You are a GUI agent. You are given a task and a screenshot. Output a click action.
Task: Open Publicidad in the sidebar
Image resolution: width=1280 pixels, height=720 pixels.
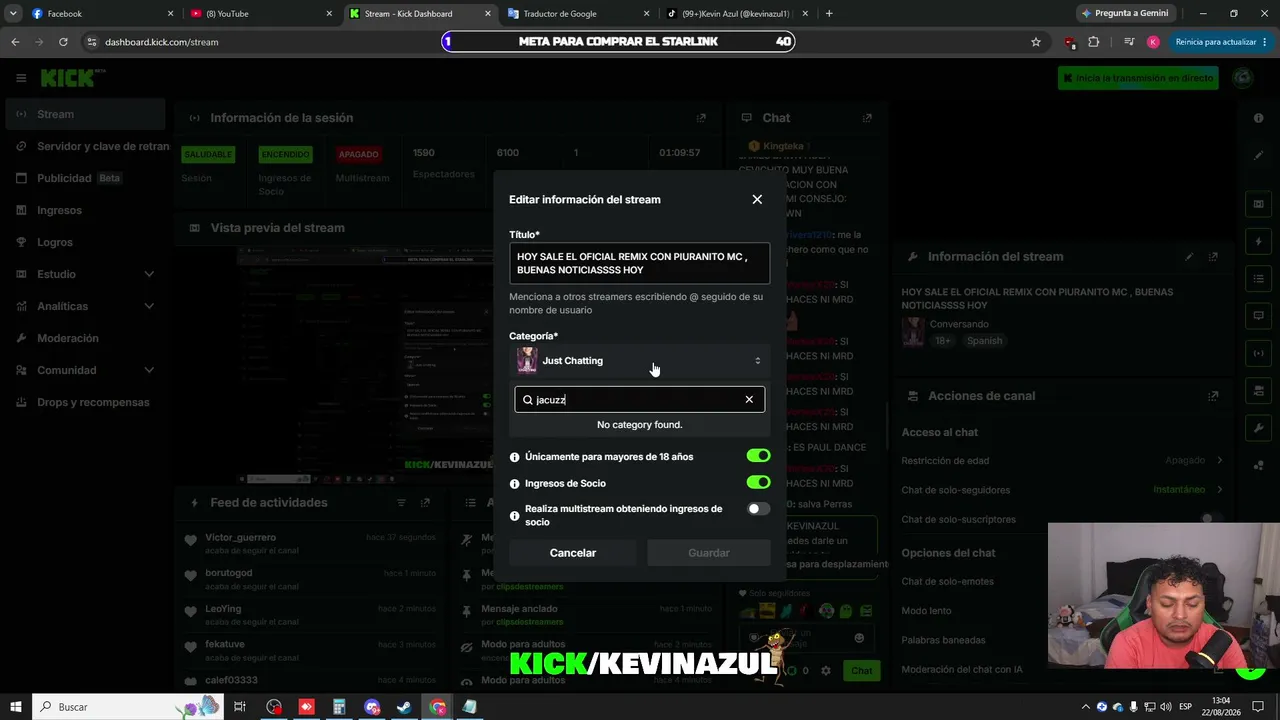click(85, 178)
